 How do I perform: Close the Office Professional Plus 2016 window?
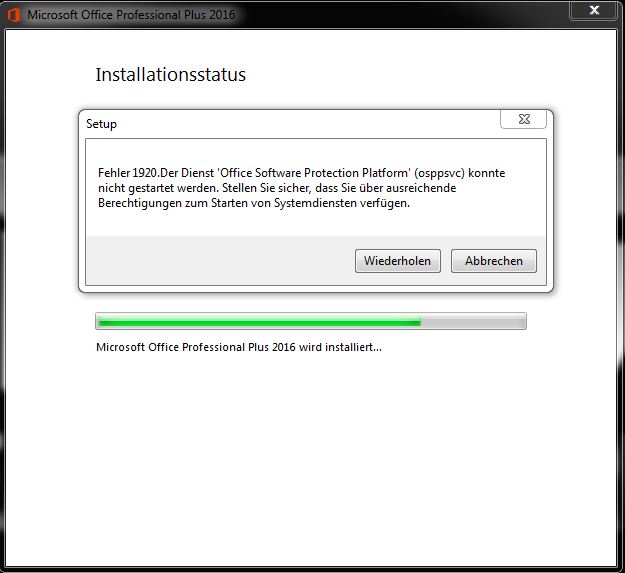pos(594,10)
